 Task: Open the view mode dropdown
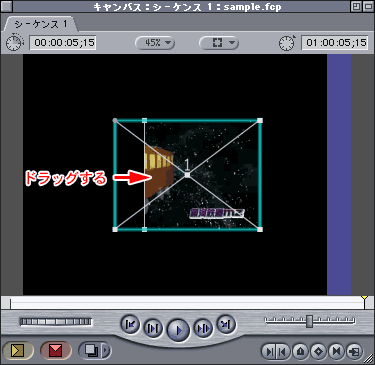click(x=219, y=43)
